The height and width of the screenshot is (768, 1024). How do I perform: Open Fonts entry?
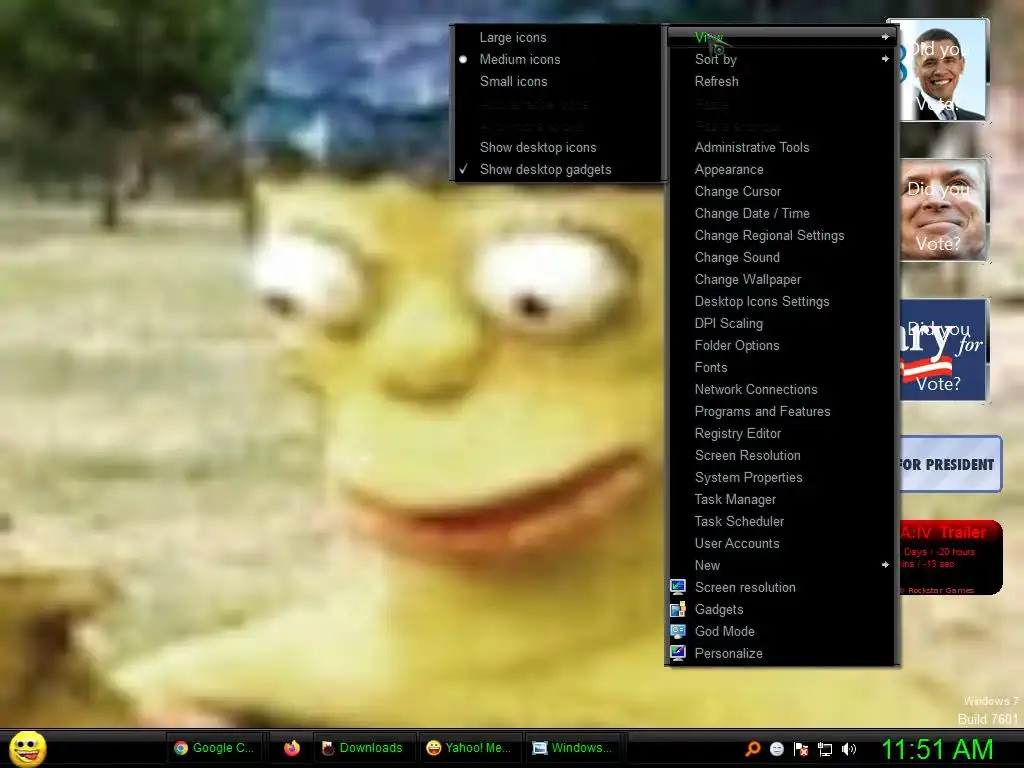tap(781, 368)
